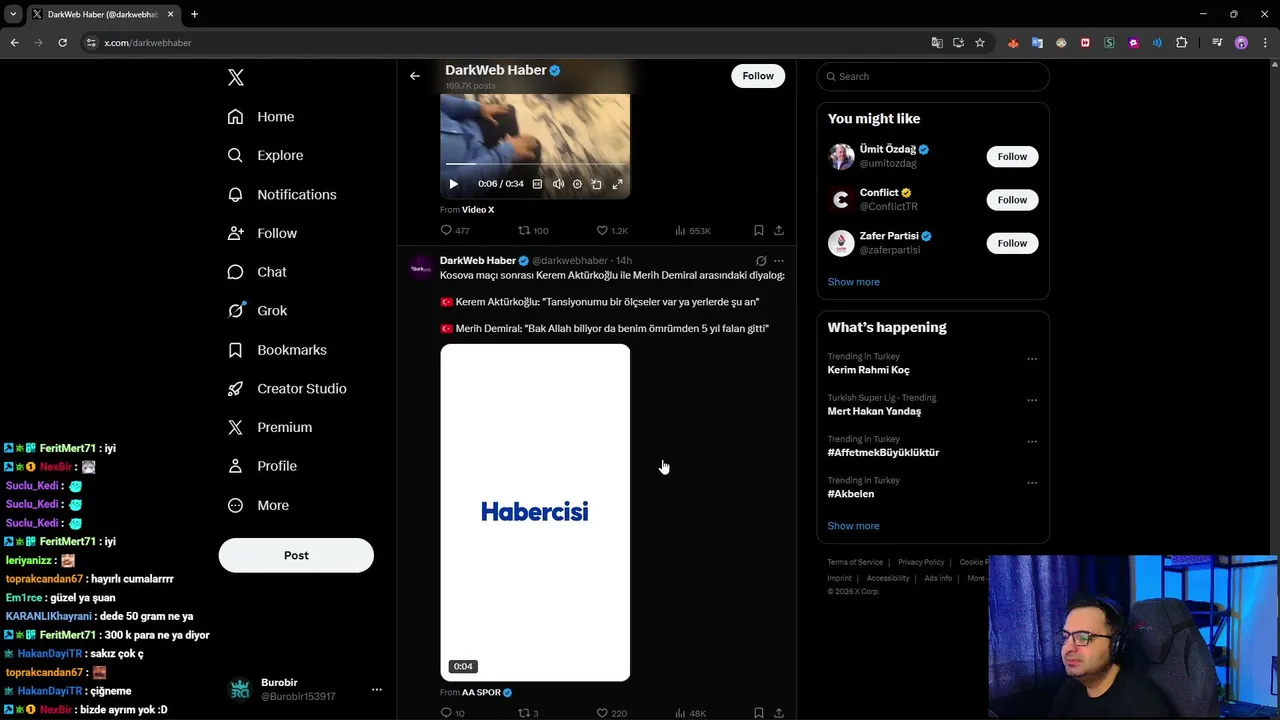Like the post with 1.2K likes
This screenshot has width=1280, height=720.
612,230
